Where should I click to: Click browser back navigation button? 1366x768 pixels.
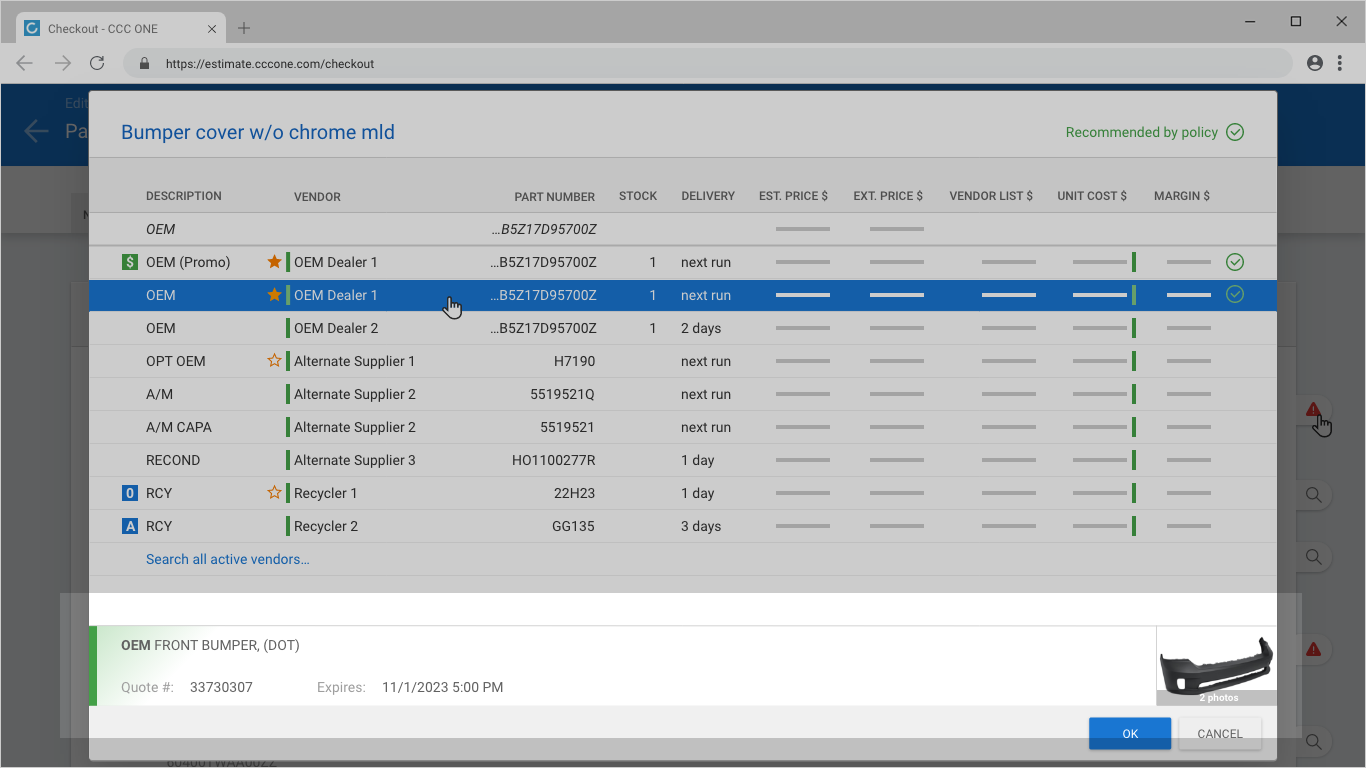[x=25, y=63]
